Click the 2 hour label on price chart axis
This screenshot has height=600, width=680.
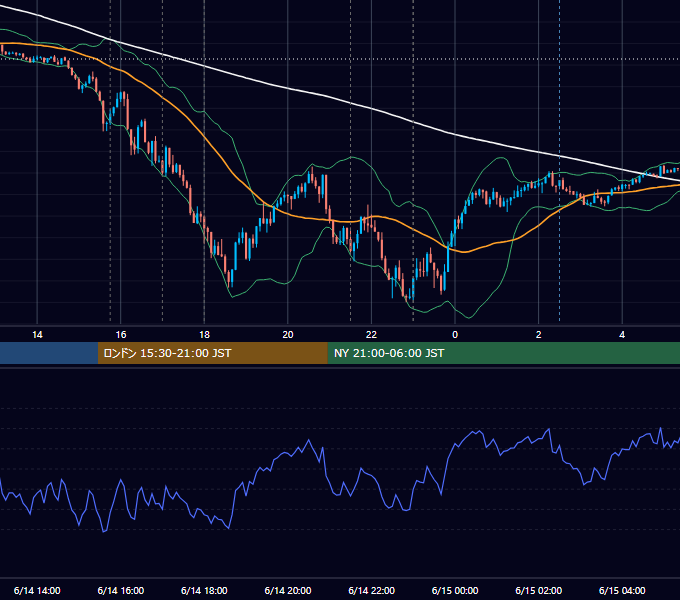pyautogui.click(x=539, y=335)
